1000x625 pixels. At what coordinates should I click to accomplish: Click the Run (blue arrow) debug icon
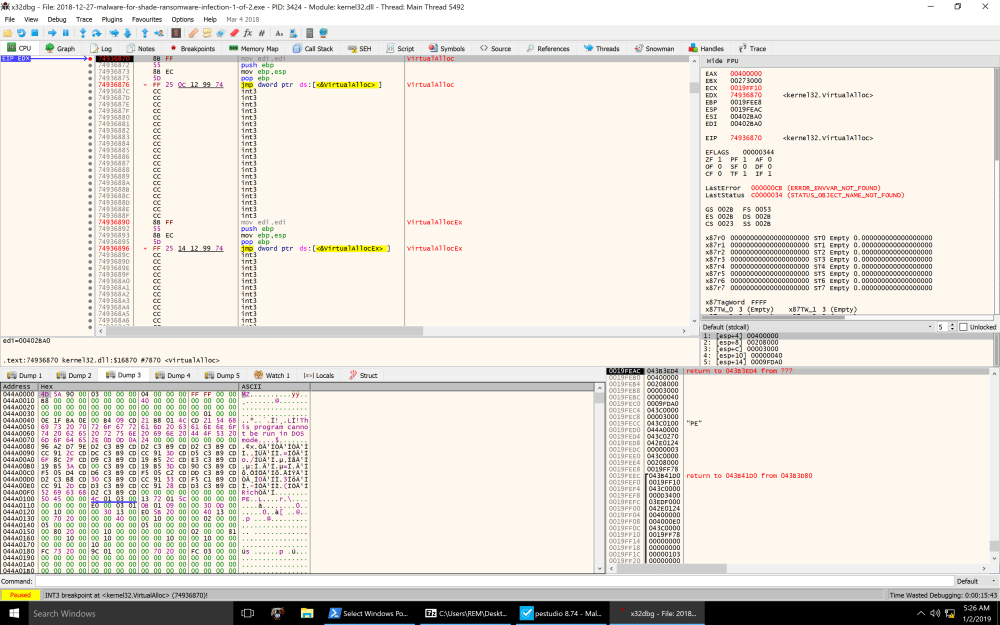[52, 33]
